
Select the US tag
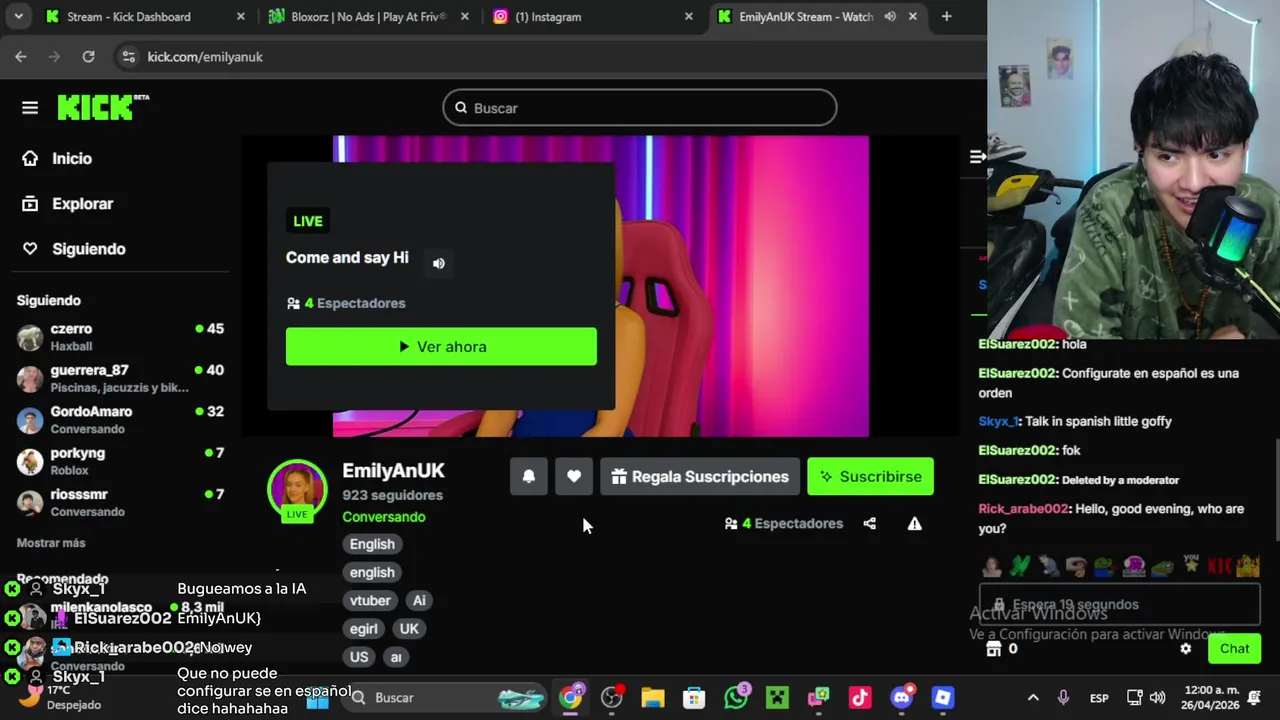359,657
